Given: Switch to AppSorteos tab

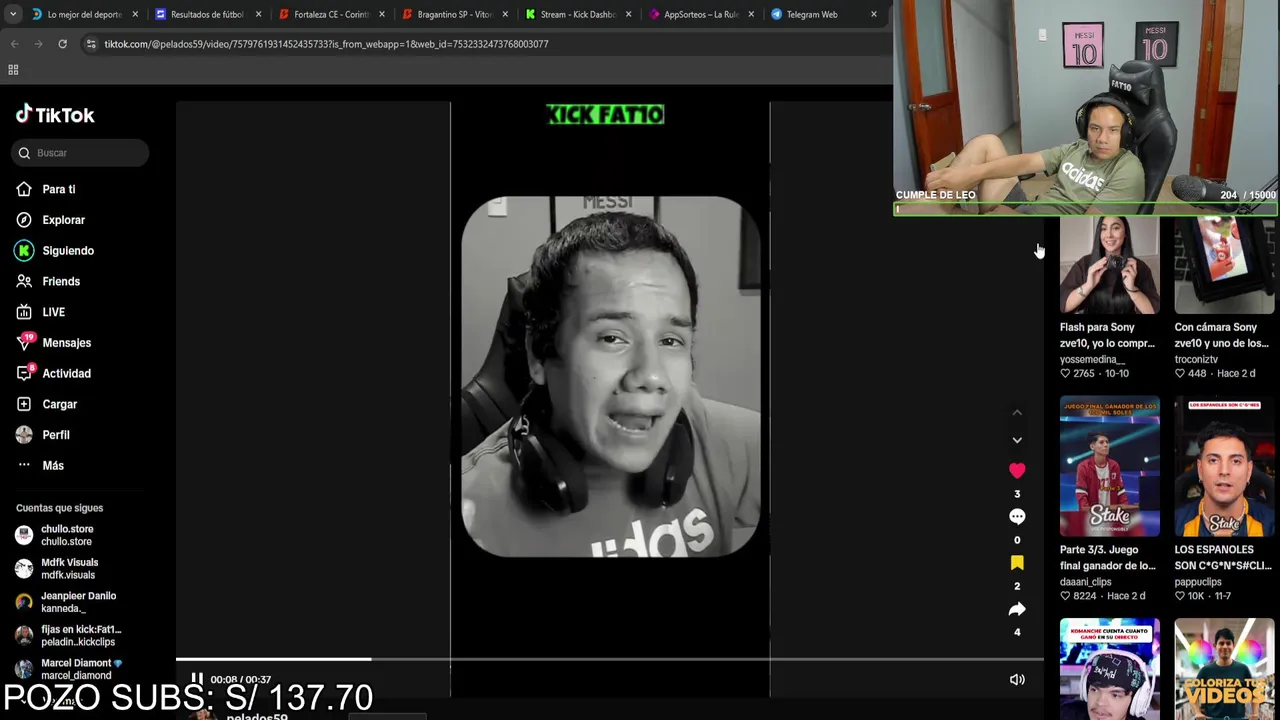Looking at the screenshot, I should coord(700,14).
